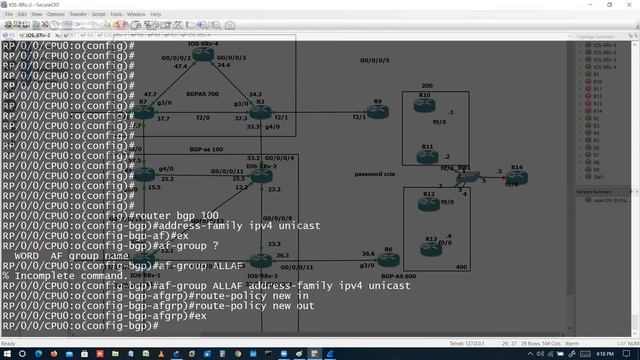
Task: Open Firefox from taskbar
Action: click(x=54, y=354)
